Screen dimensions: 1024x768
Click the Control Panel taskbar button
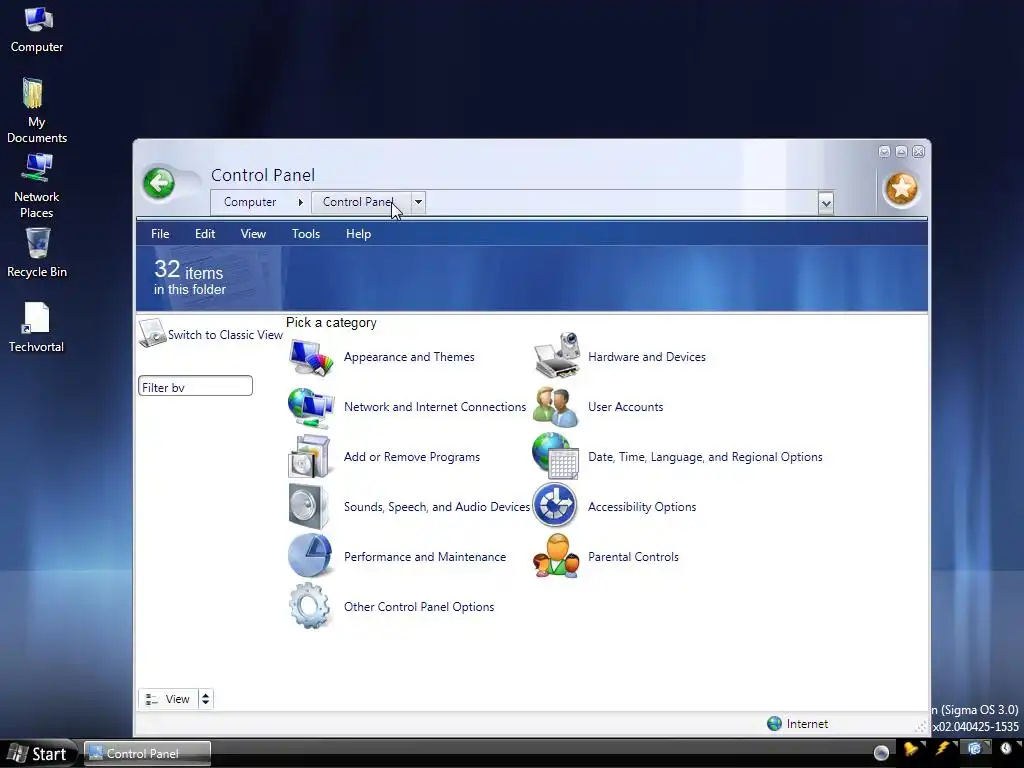point(148,753)
